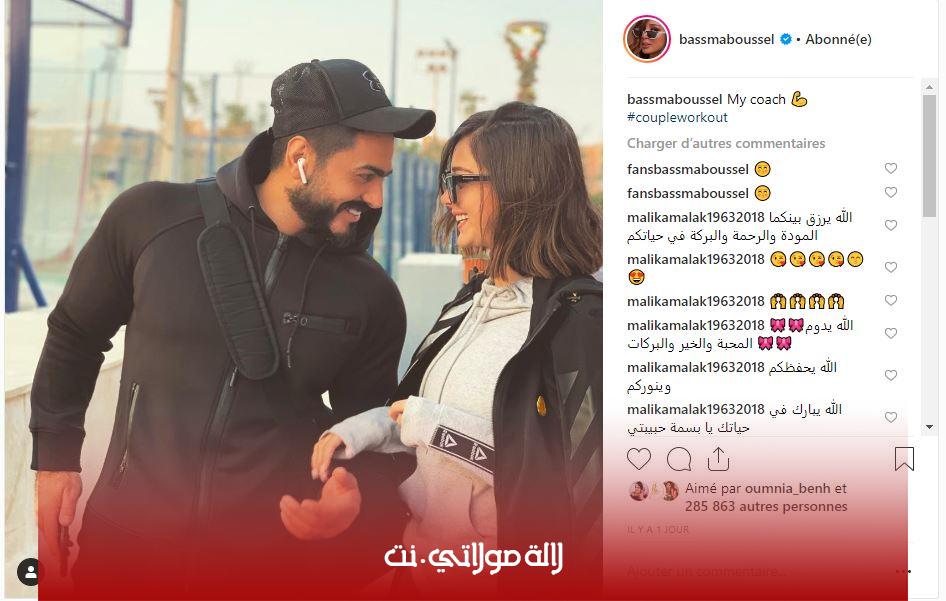Screen dimensions: 946x601
Task: Load more comments via Charger d'autres commentaires
Action: (x=726, y=144)
